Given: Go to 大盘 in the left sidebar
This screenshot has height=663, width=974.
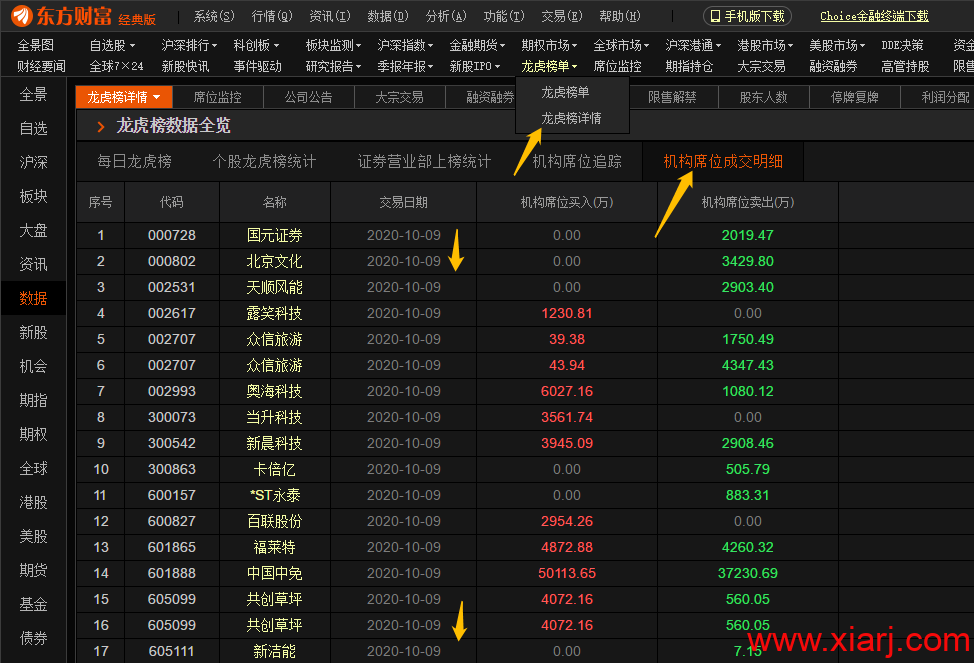Looking at the screenshot, I should point(34,231).
